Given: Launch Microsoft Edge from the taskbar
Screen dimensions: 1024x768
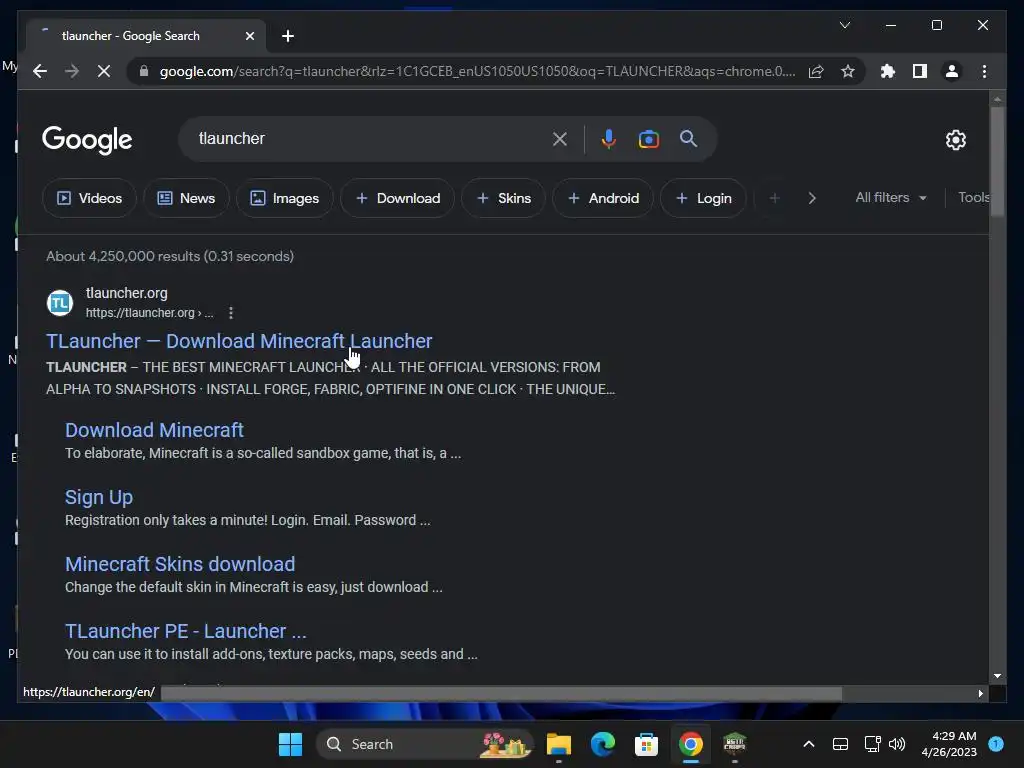Looking at the screenshot, I should (x=602, y=744).
